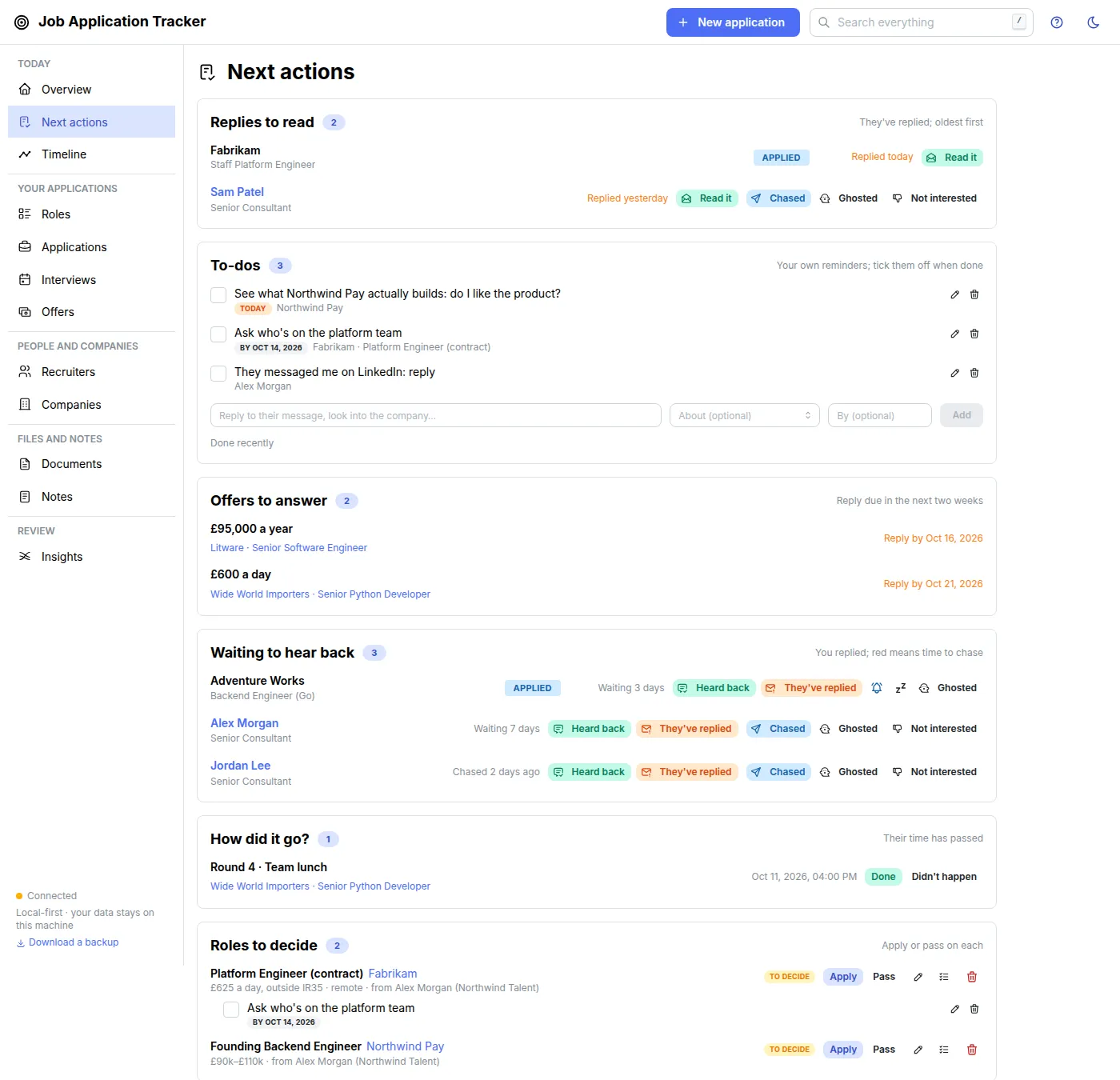Open the help question-mark icon
Viewport: 1120px width, 1080px height.
[1057, 22]
